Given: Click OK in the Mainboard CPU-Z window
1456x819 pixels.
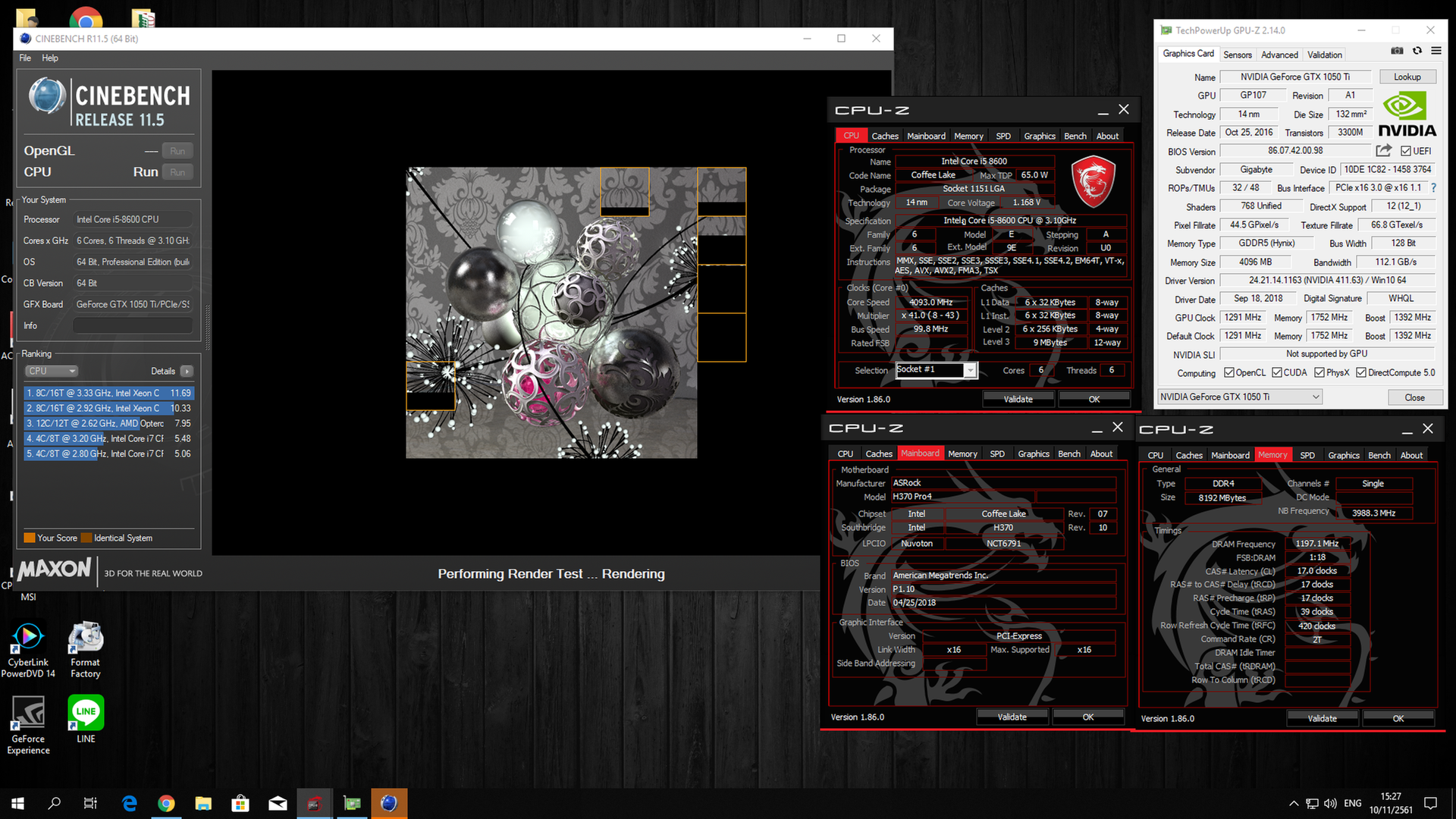Looking at the screenshot, I should click(x=1087, y=717).
